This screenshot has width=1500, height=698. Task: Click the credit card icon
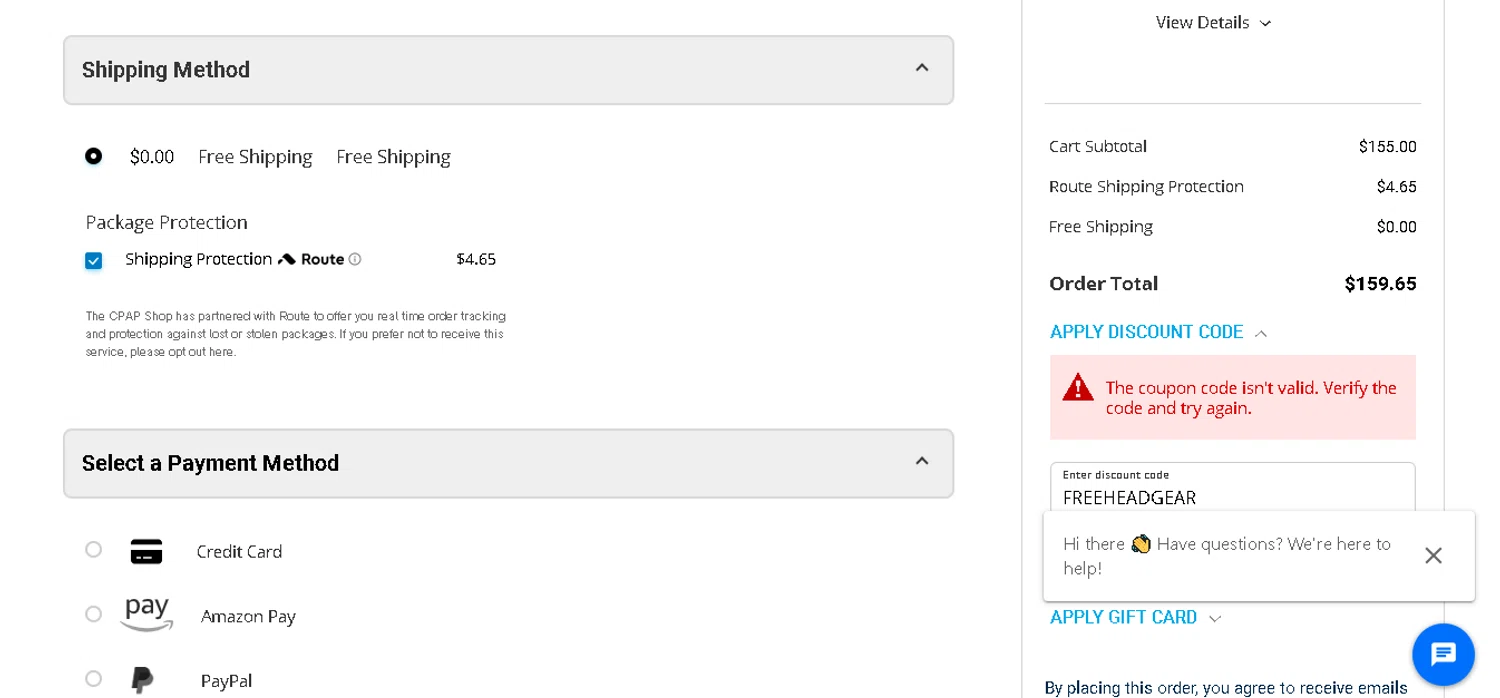point(147,552)
